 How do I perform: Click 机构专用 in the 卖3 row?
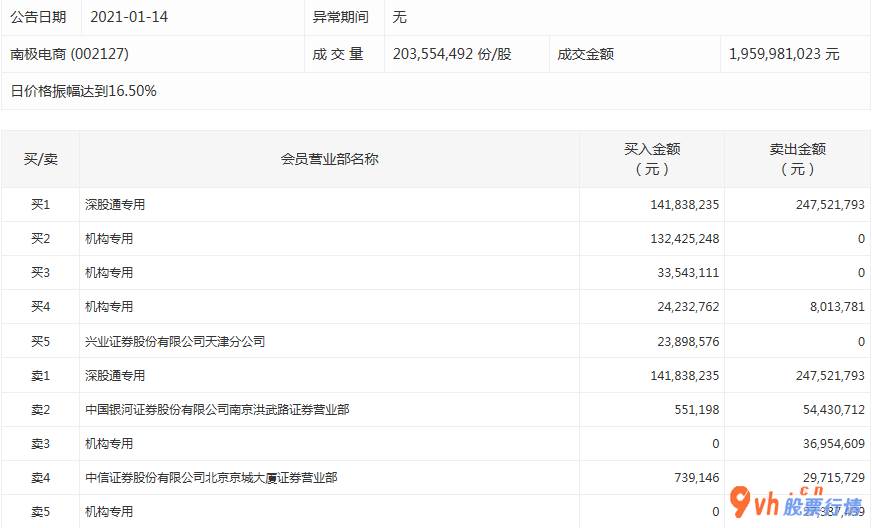(109, 443)
